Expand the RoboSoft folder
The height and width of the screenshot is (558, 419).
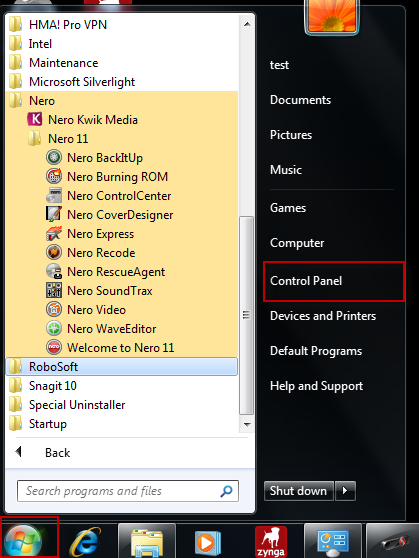pos(122,367)
